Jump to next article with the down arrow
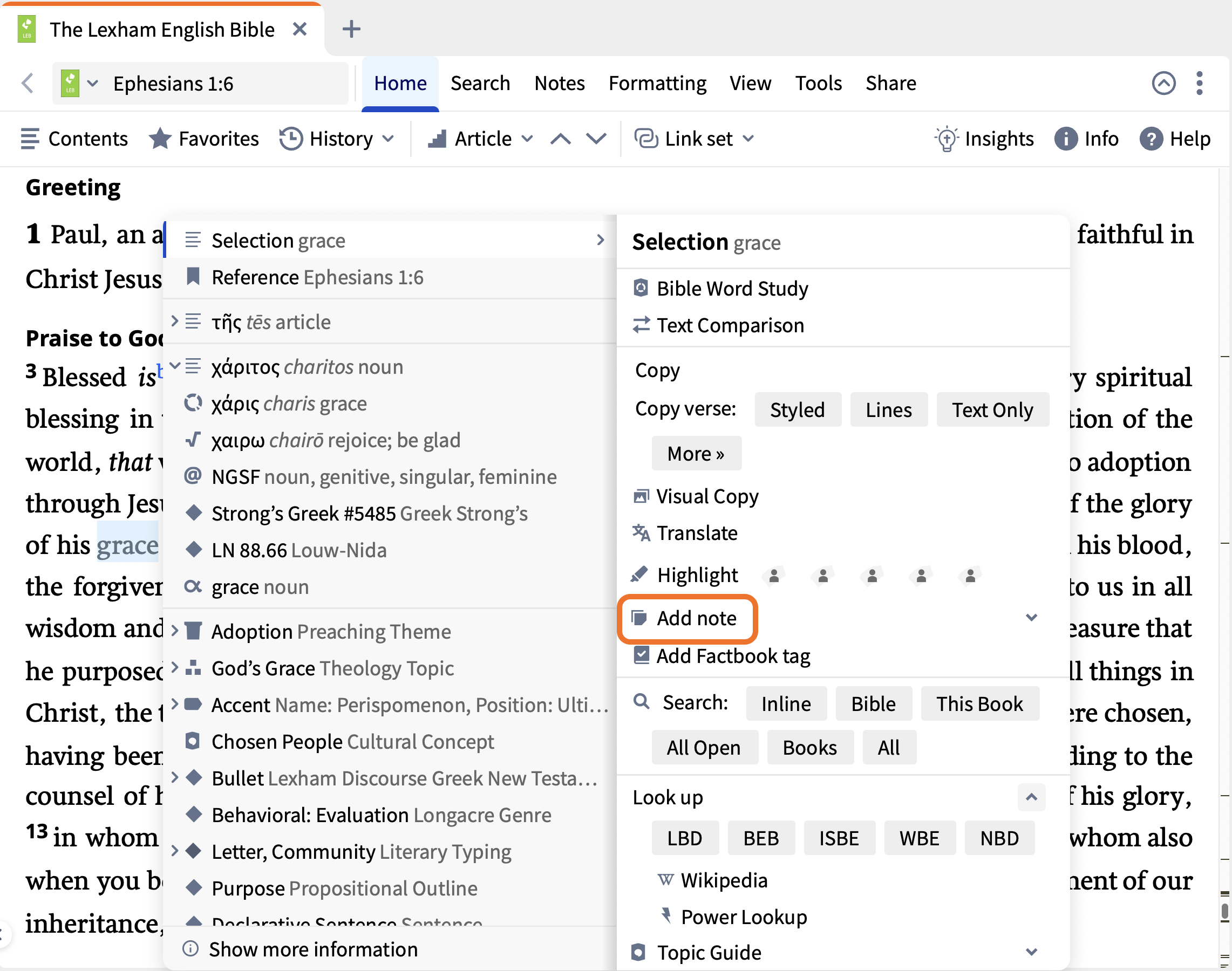The height and width of the screenshot is (971, 1232). [x=596, y=139]
